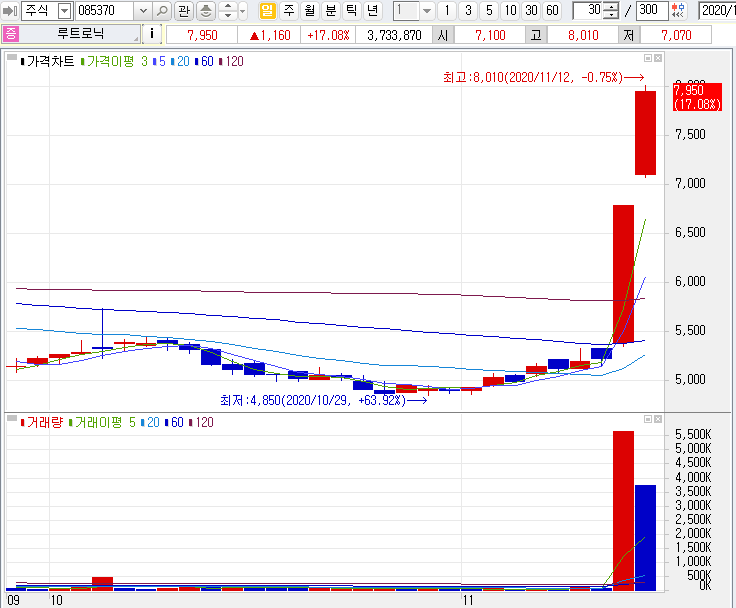Click the 120 moving average legend in price chart
The width and height of the screenshot is (736, 608).
pos(231,62)
